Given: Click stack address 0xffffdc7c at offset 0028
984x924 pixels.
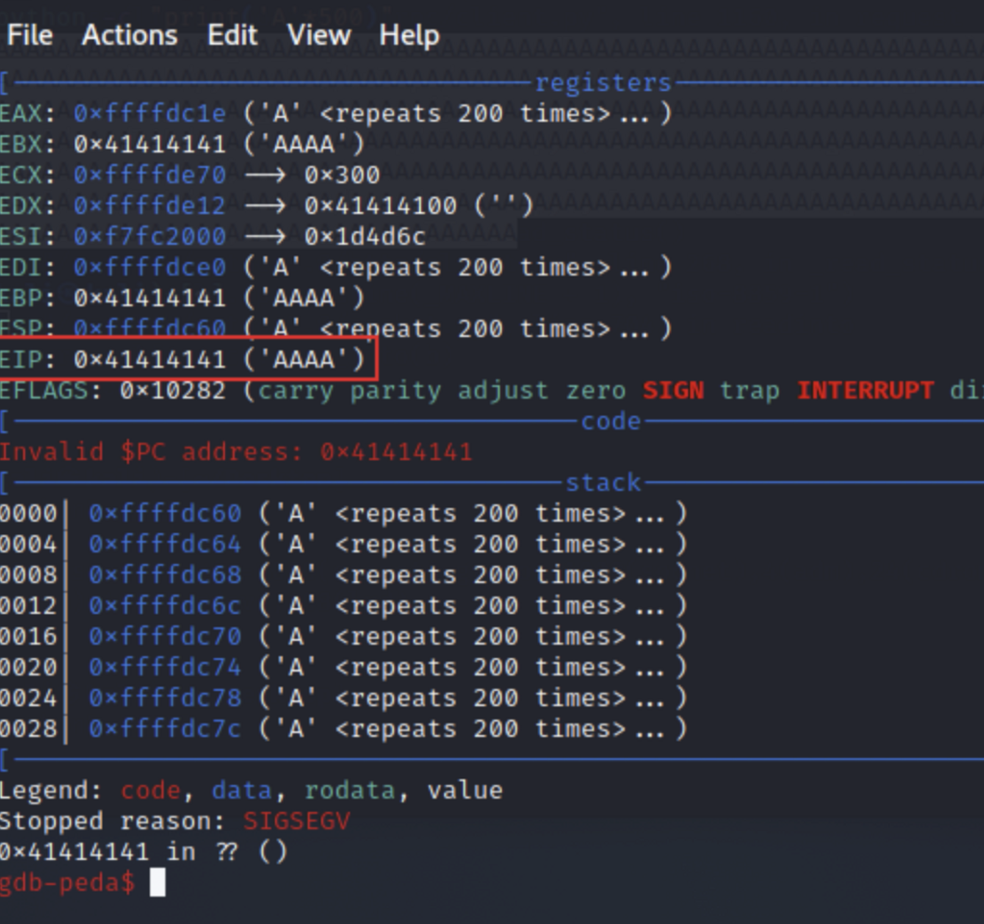Looking at the screenshot, I should point(165,729).
